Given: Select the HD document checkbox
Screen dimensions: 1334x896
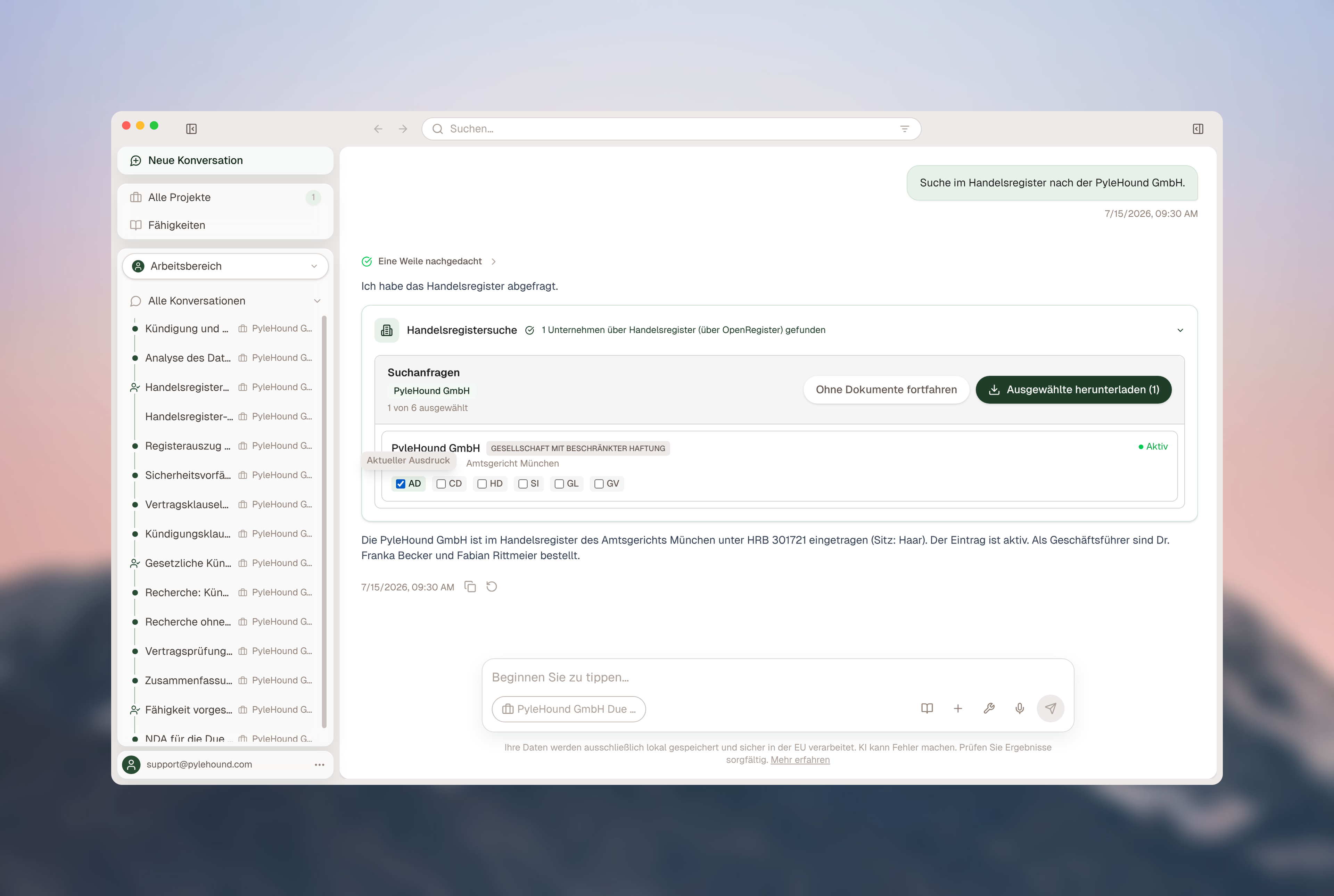Looking at the screenshot, I should click(483, 484).
